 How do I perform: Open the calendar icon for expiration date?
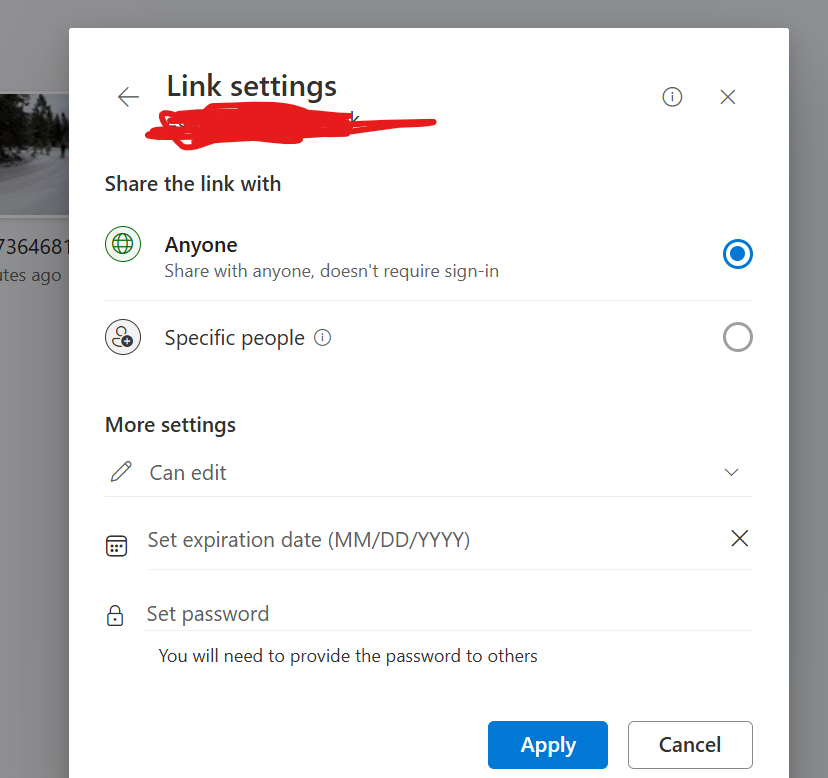116,546
